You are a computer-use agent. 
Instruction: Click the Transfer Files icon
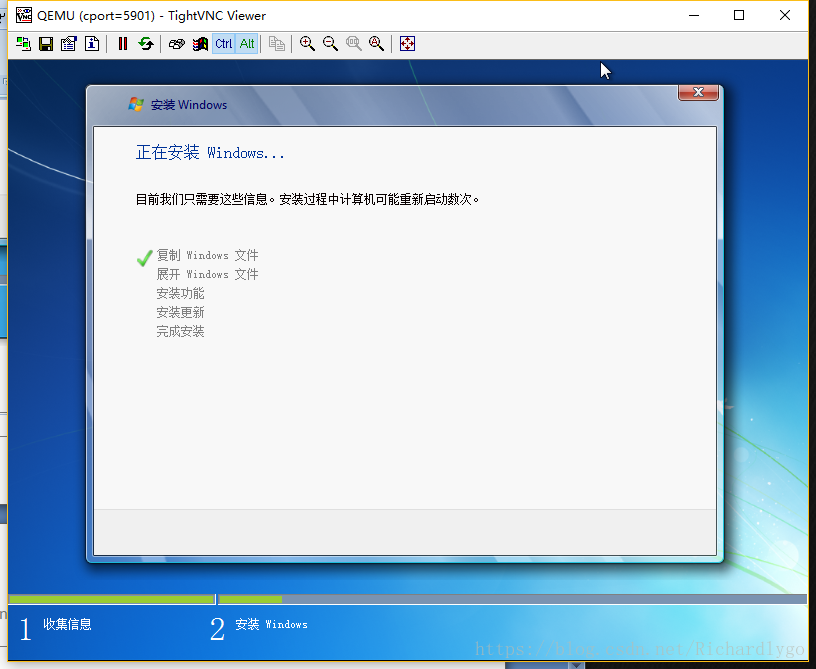(277, 44)
